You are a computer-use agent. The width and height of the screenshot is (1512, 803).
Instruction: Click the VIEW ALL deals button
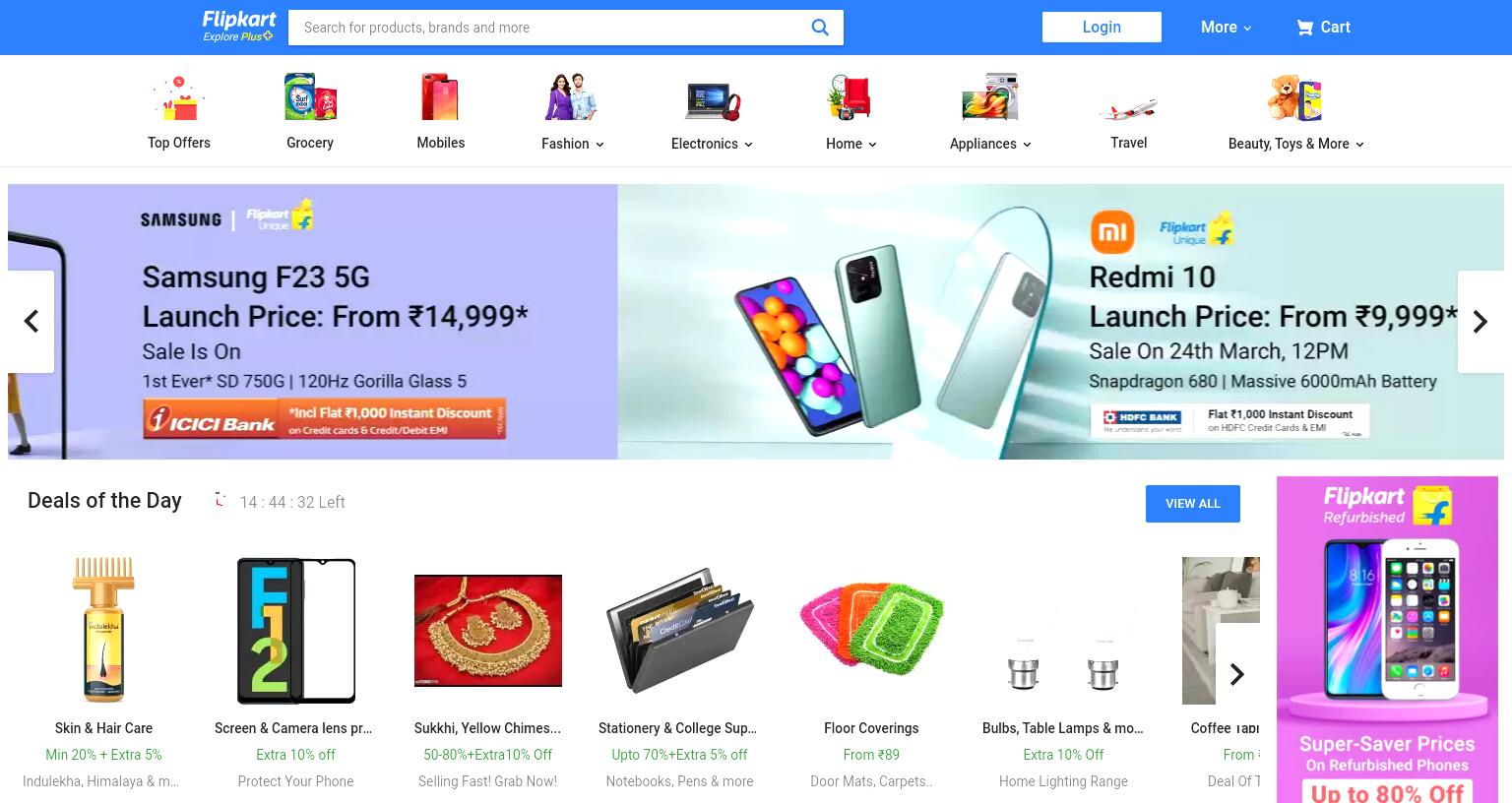(x=1193, y=504)
